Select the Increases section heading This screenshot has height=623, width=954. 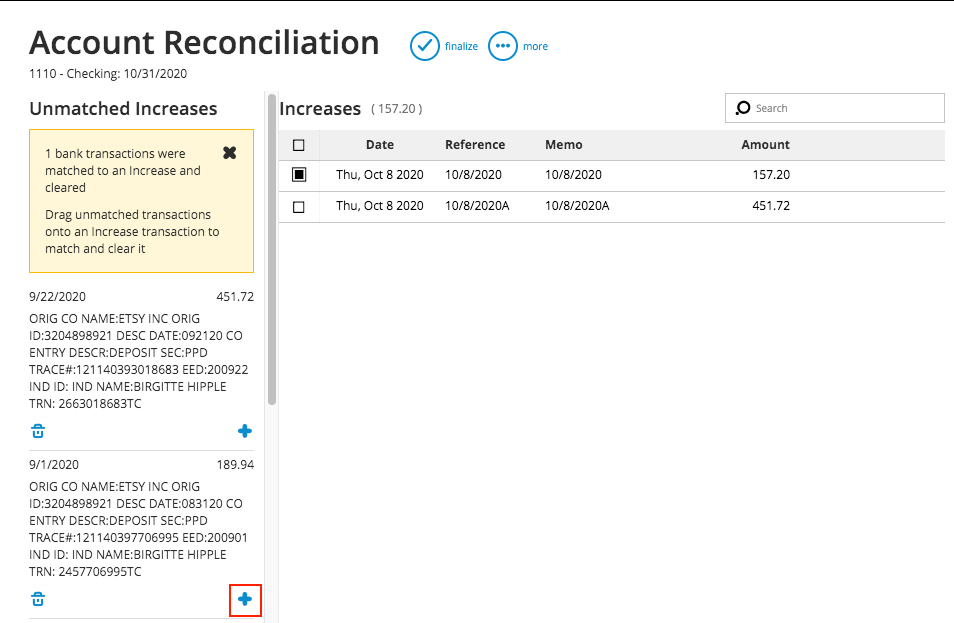(x=320, y=108)
